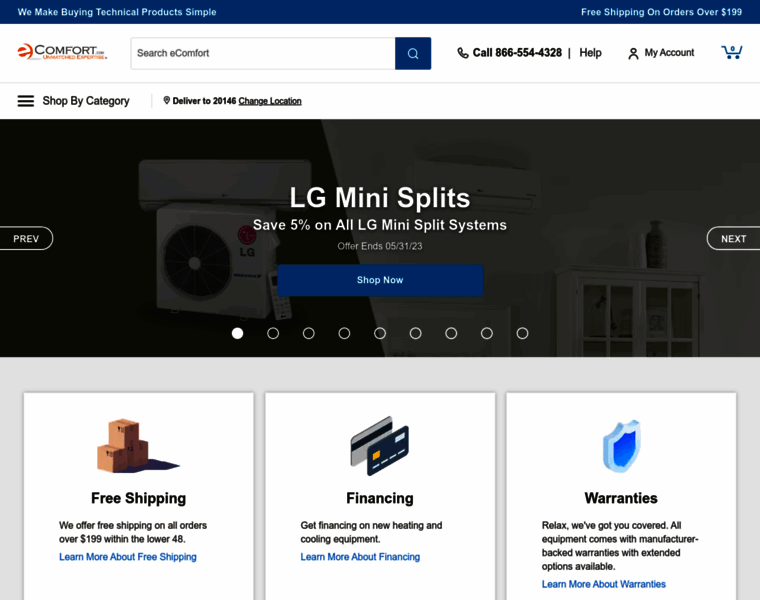Select the ninth carousel slide dot
The image size is (760, 600).
pyautogui.click(x=522, y=333)
